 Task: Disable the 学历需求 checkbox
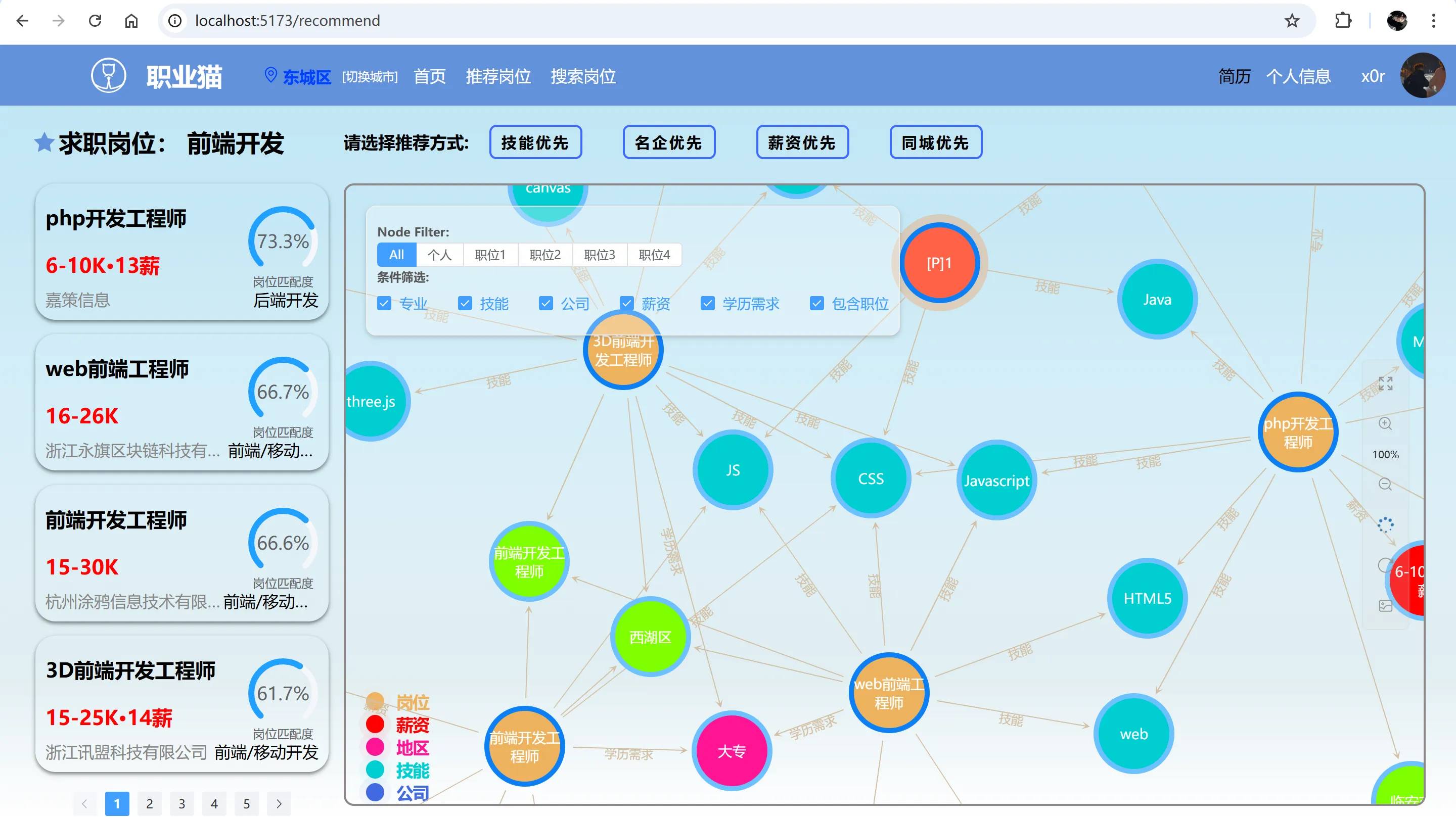click(707, 303)
